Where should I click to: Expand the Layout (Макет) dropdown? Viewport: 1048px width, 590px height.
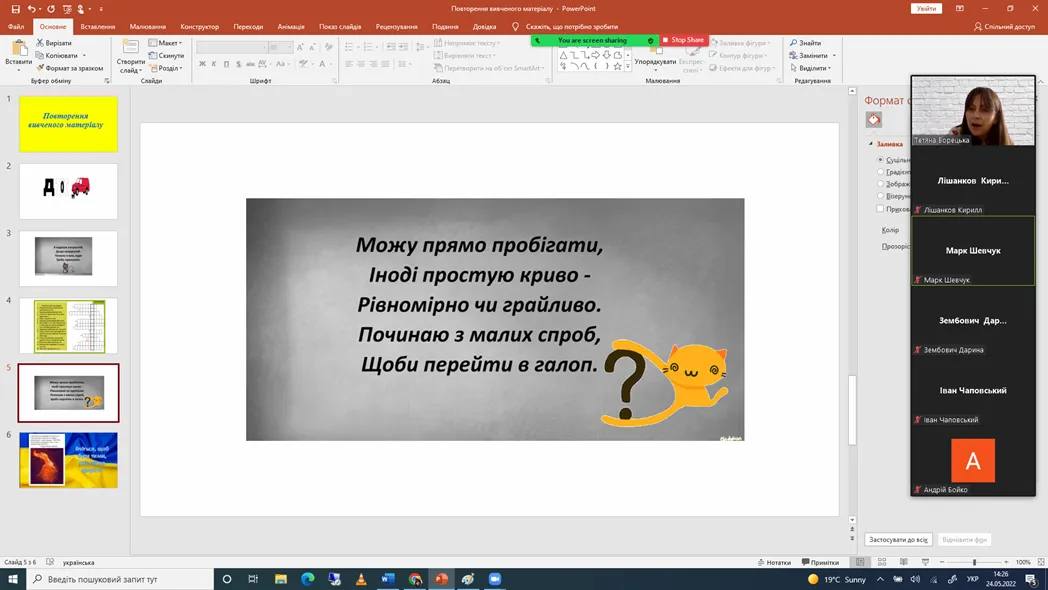pyautogui.click(x=165, y=43)
